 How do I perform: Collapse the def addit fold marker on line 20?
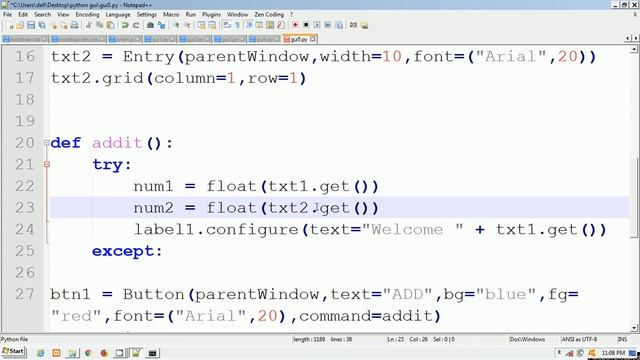click(x=47, y=143)
